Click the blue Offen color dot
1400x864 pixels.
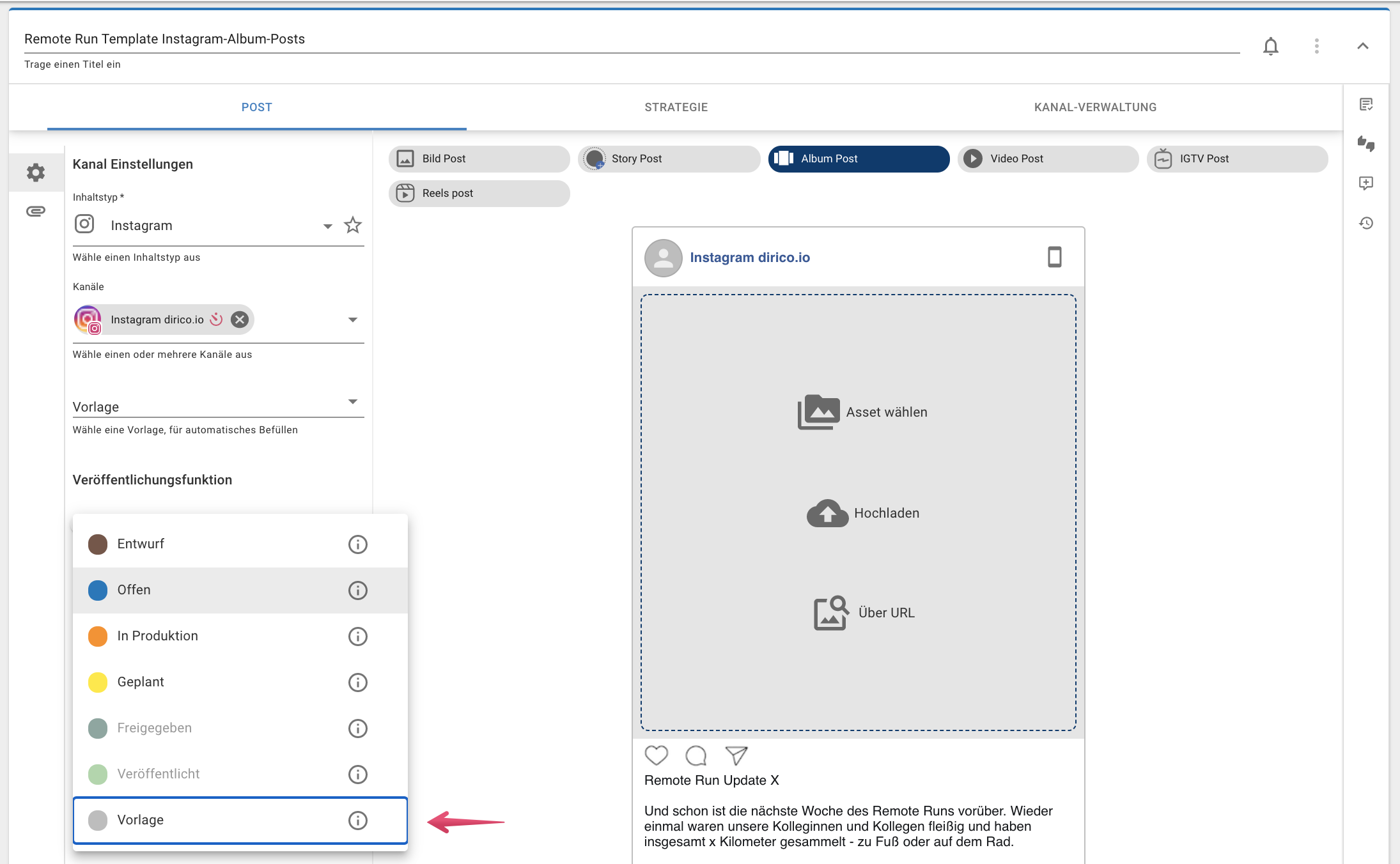98,590
